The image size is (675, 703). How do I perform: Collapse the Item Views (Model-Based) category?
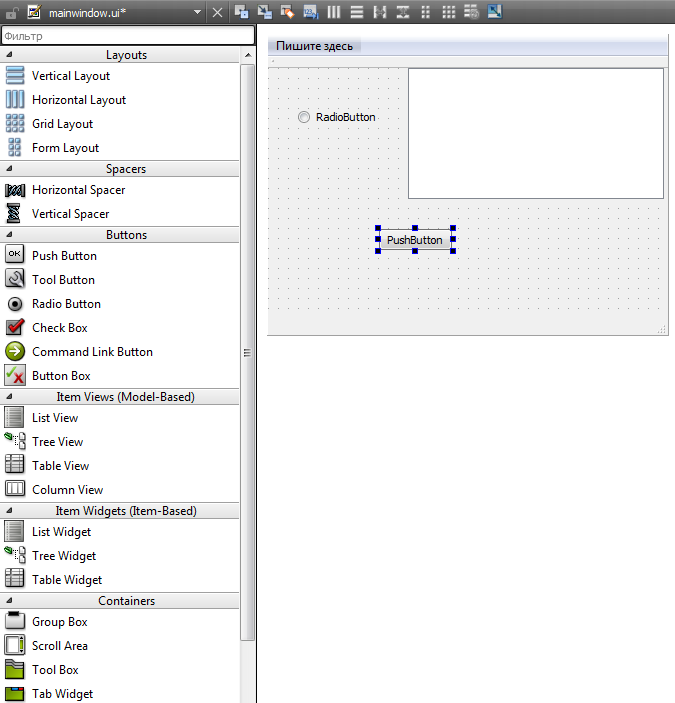pyautogui.click(x=9, y=396)
